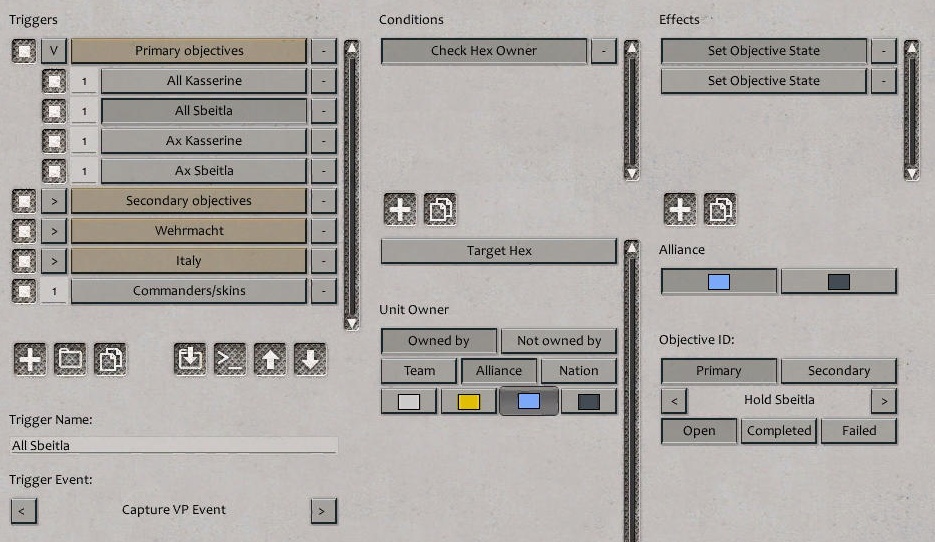Delete the All Kasserine trigger
This screenshot has width=935, height=542.
323,81
